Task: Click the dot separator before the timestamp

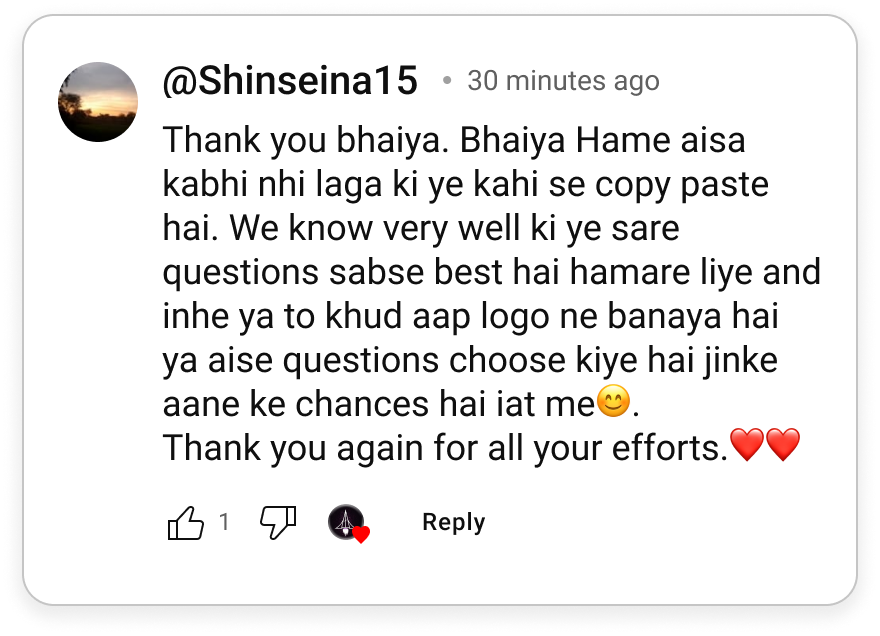Action: click(447, 81)
